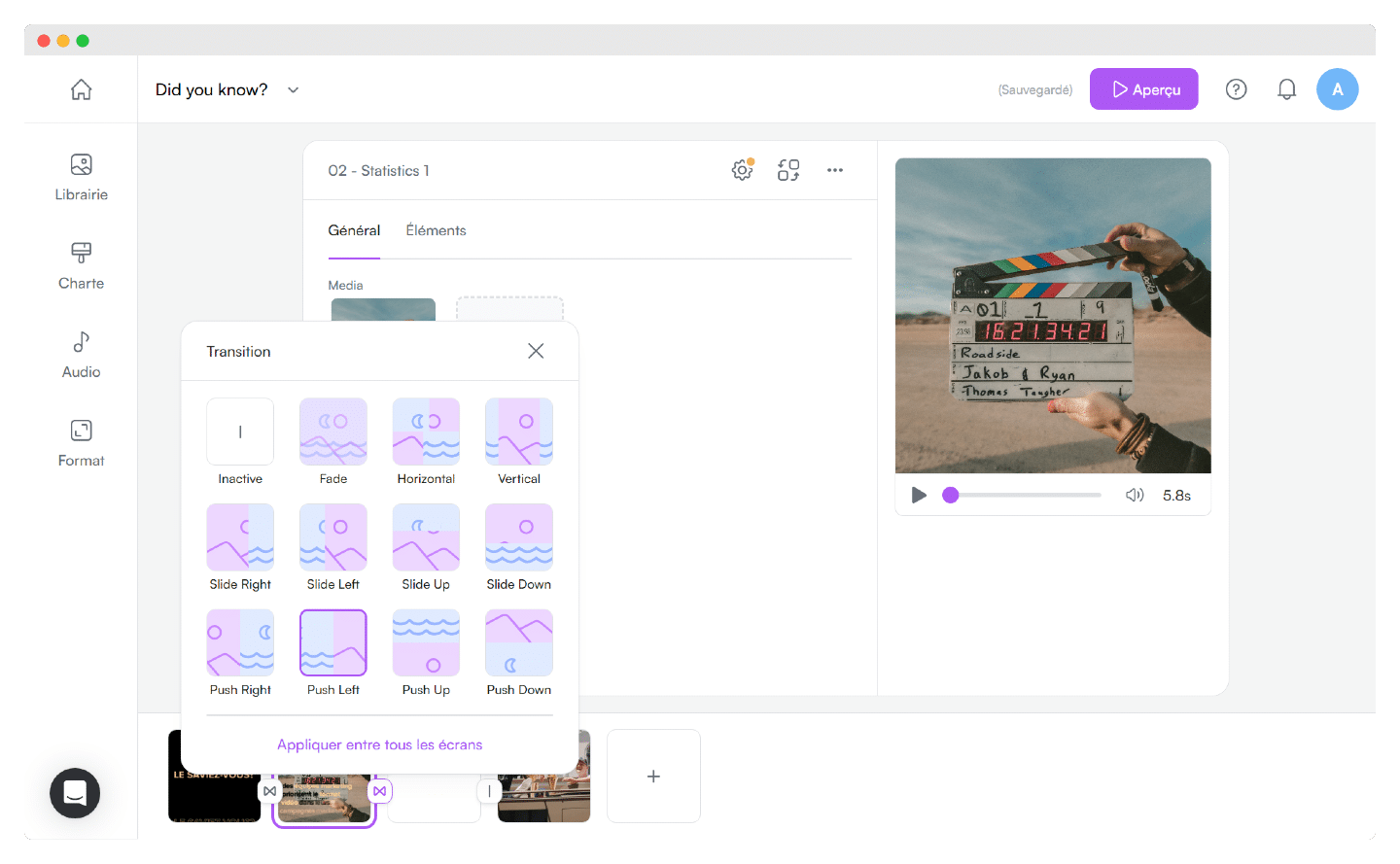Switch to the Général tab
Viewport: 1400px width, 864px height.
click(354, 230)
